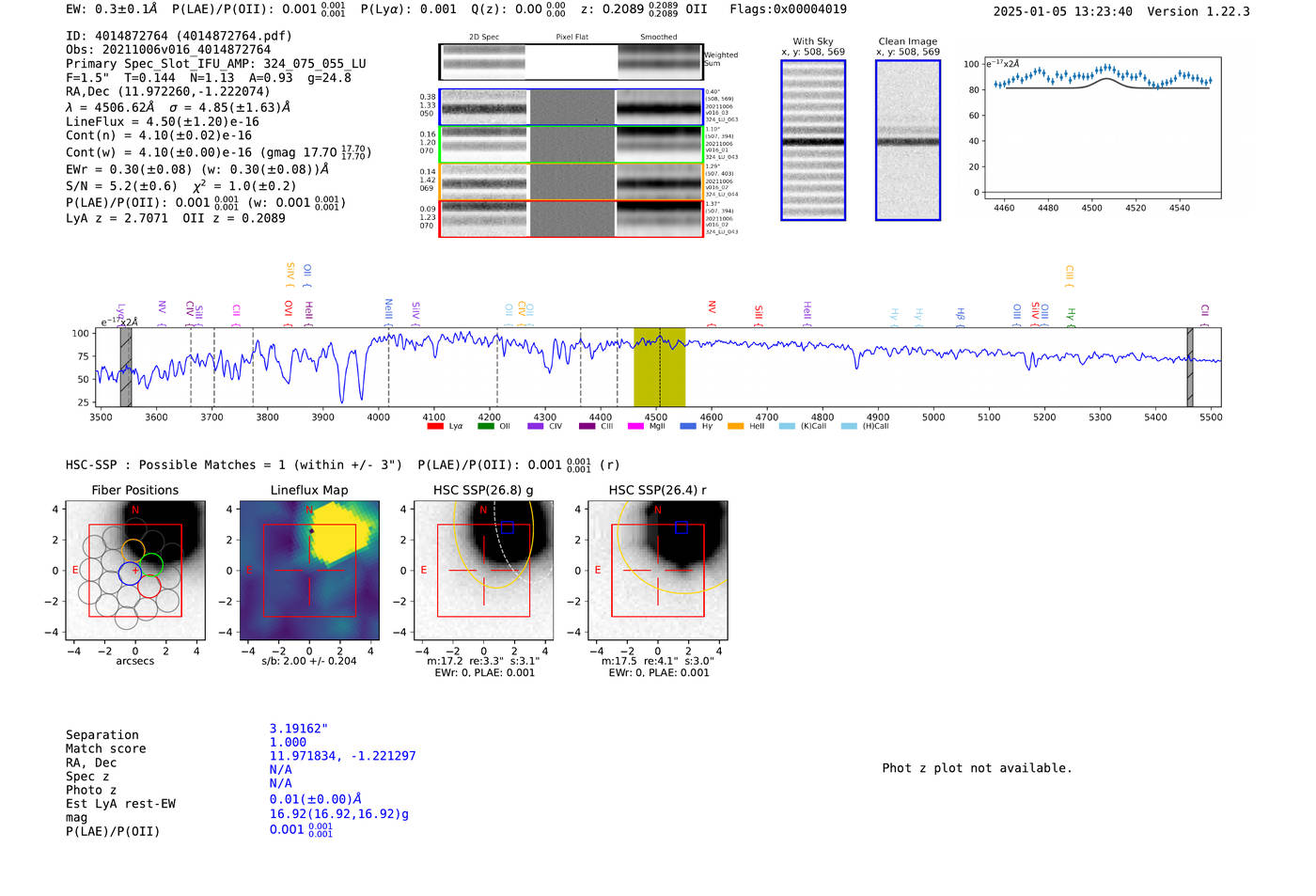This screenshot has height=896, width=1316.
Task: Open the With Sky image cutout
Action: [813, 140]
